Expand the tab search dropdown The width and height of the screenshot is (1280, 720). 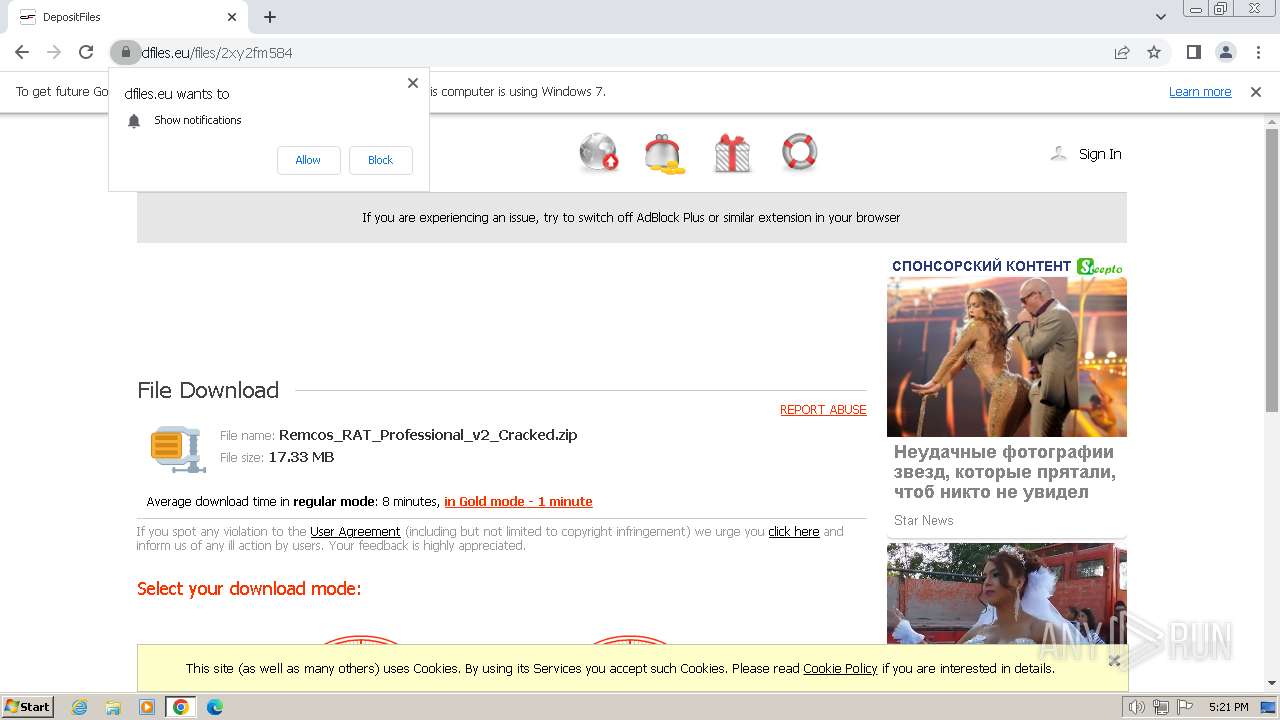pyautogui.click(x=1161, y=17)
